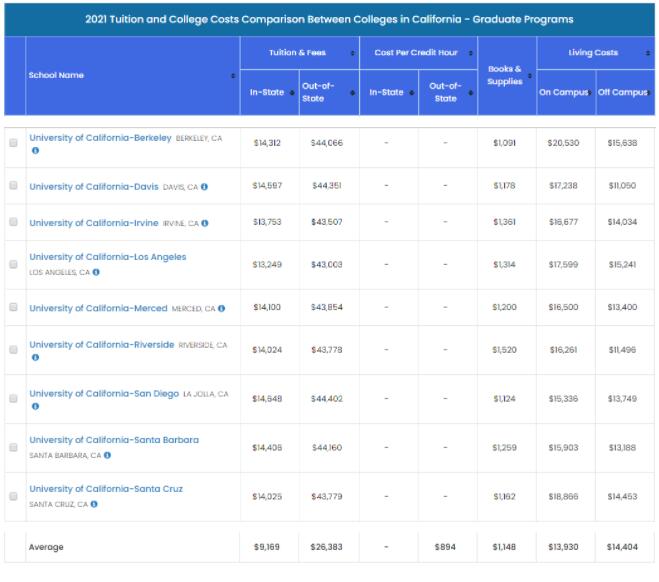Click info icon beside Irvine, CA
The image size is (659, 582).
coord(206,223)
